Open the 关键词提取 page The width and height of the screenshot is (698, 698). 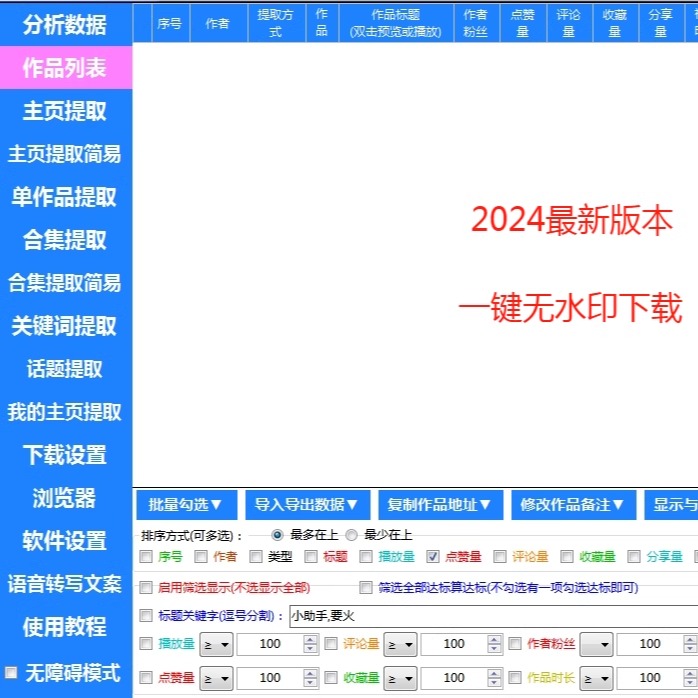click(x=65, y=326)
